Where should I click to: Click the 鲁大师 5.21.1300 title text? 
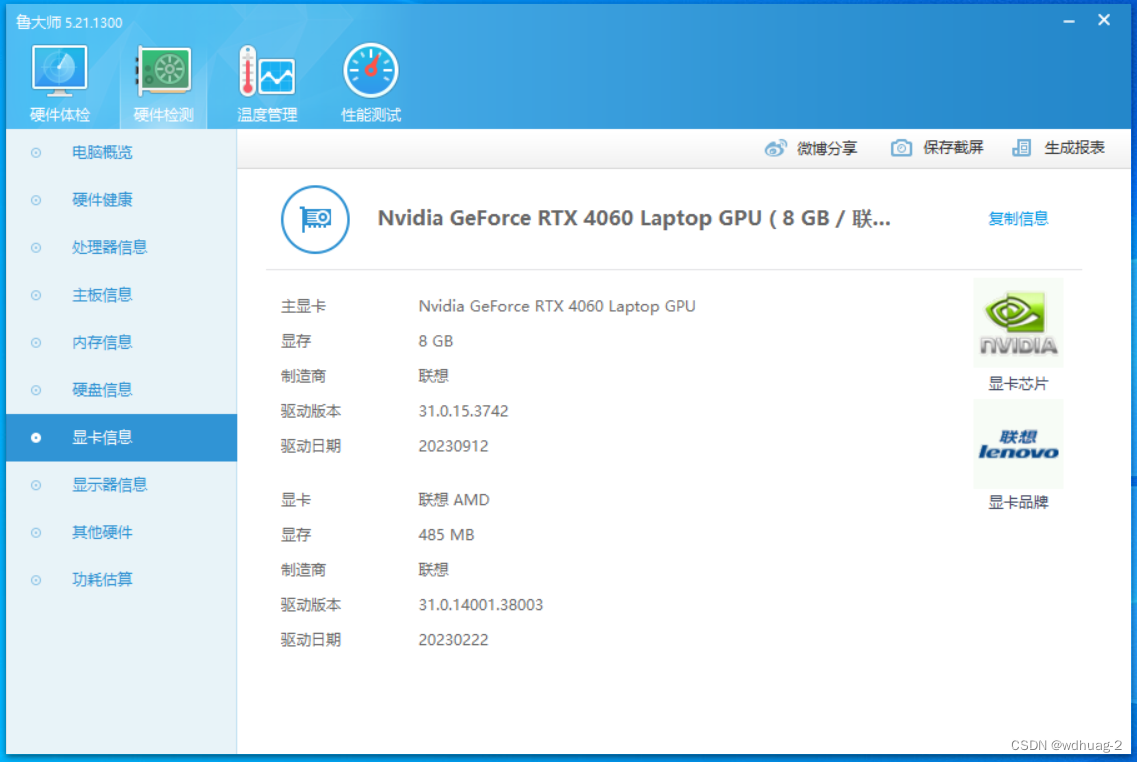tap(69, 22)
